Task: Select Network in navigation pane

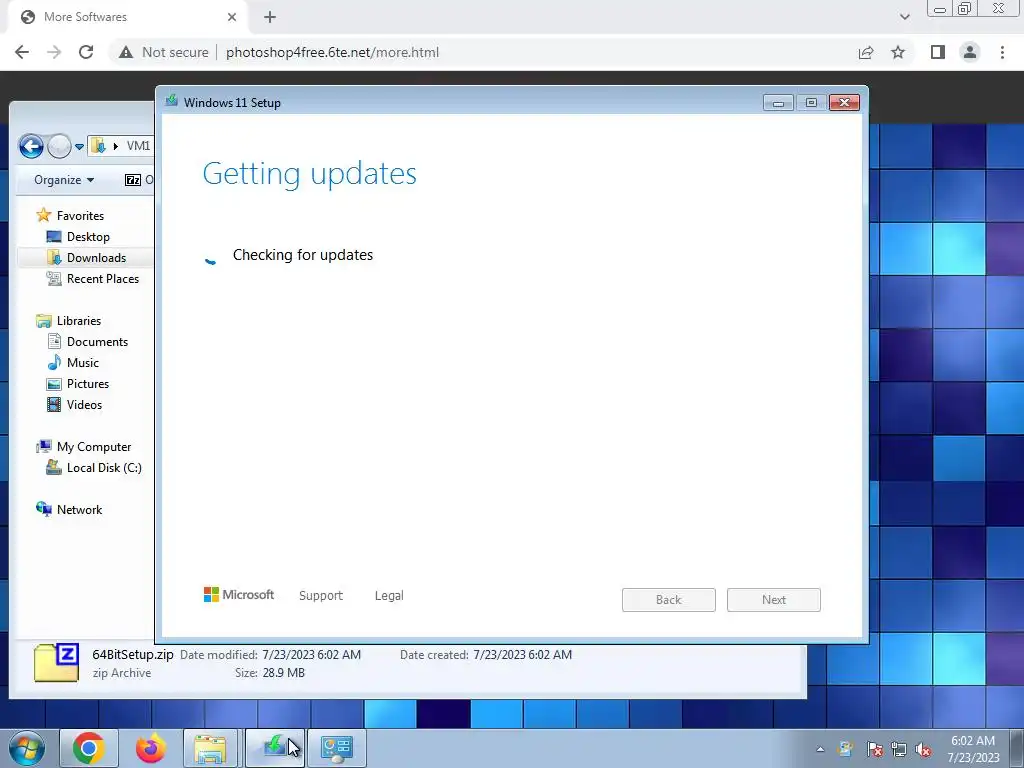Action: (x=69, y=509)
